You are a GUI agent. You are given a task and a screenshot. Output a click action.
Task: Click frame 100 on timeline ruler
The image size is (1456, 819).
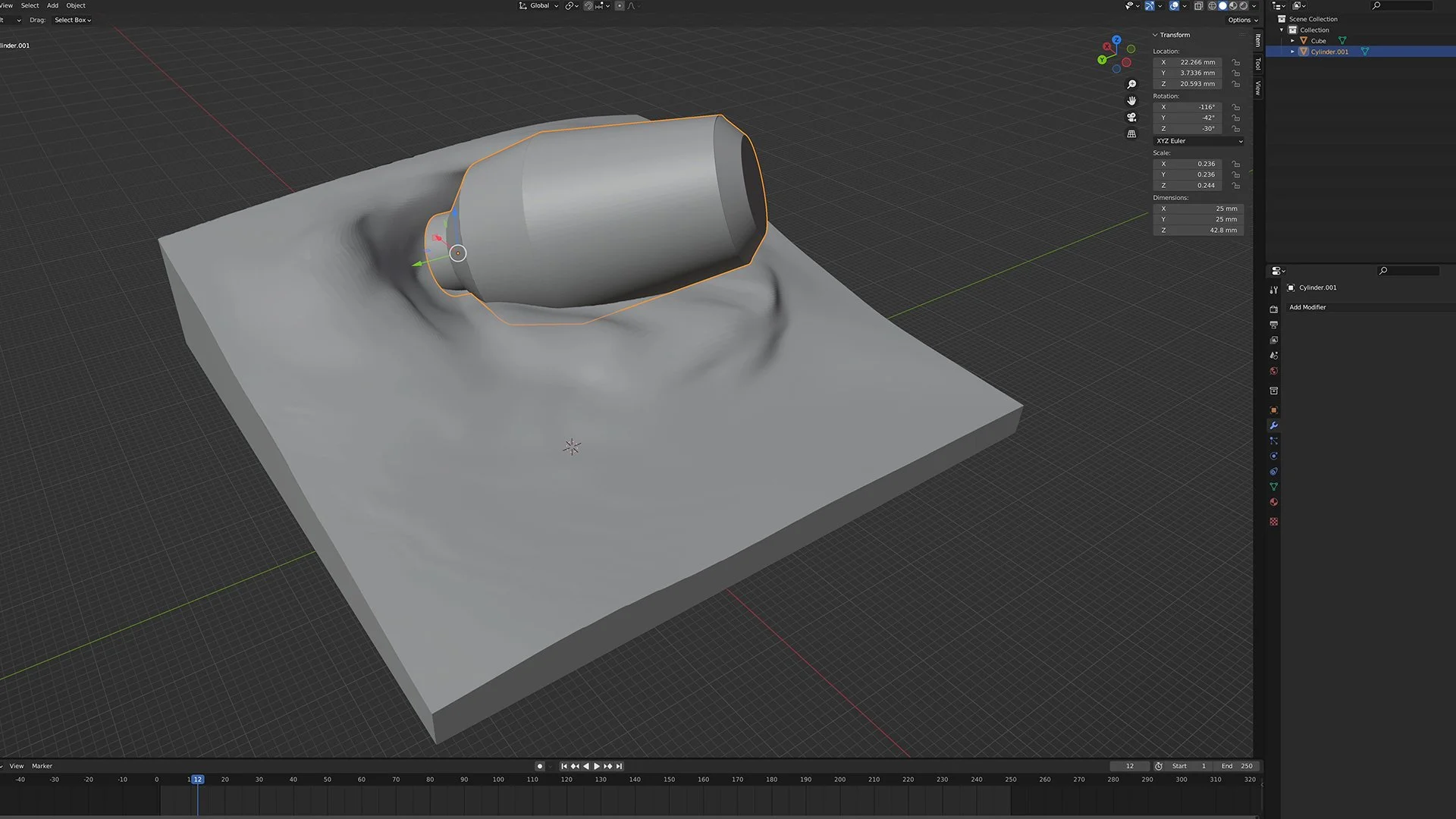tap(498, 780)
